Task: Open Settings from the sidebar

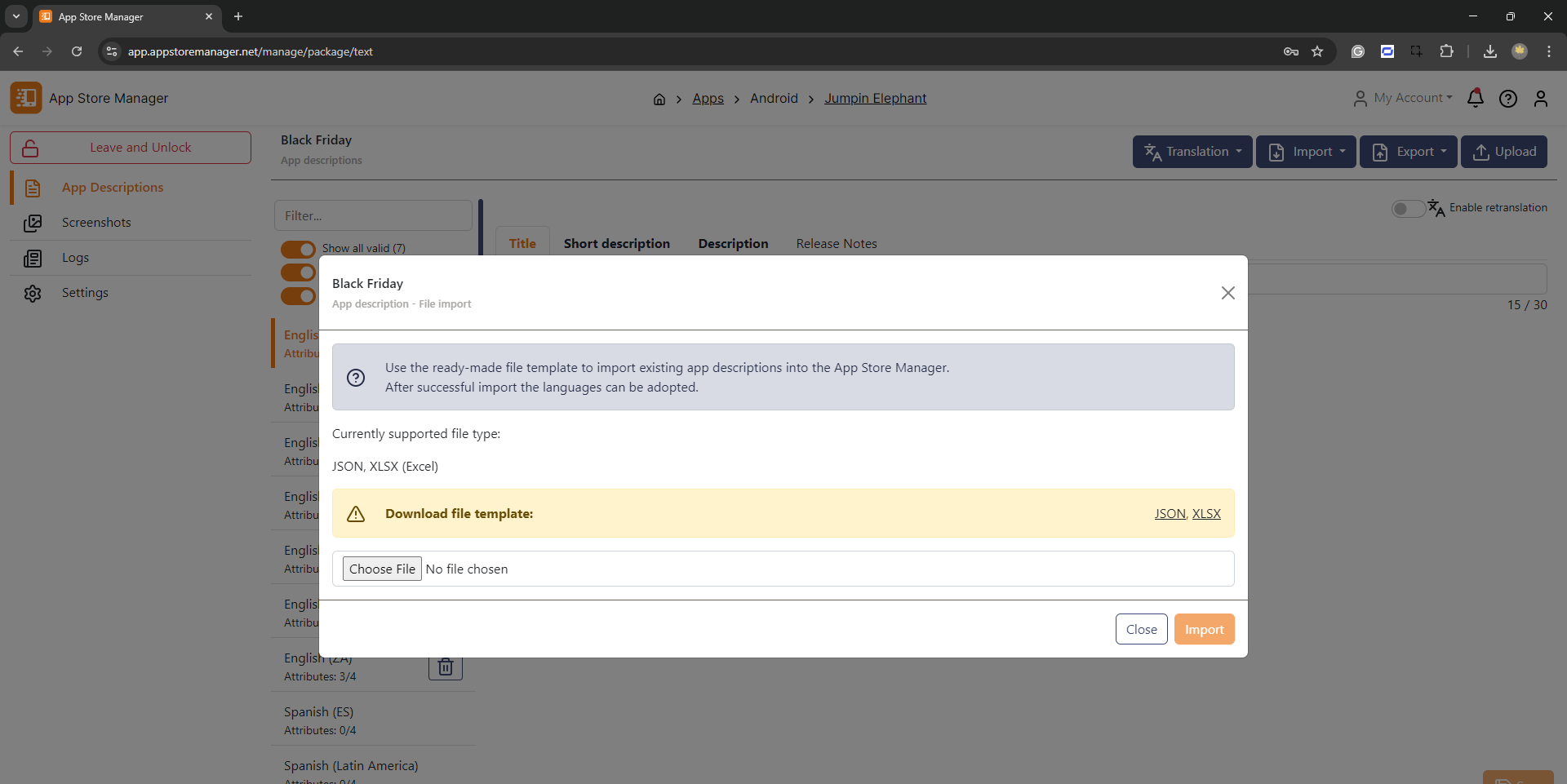Action: [85, 293]
